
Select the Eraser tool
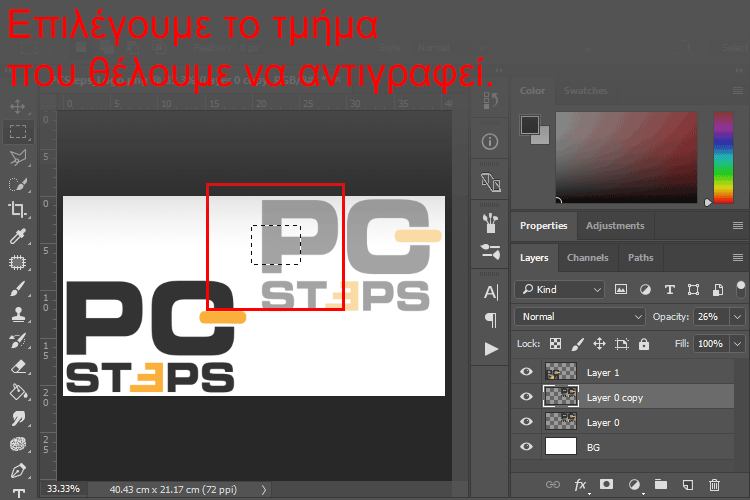click(18, 367)
